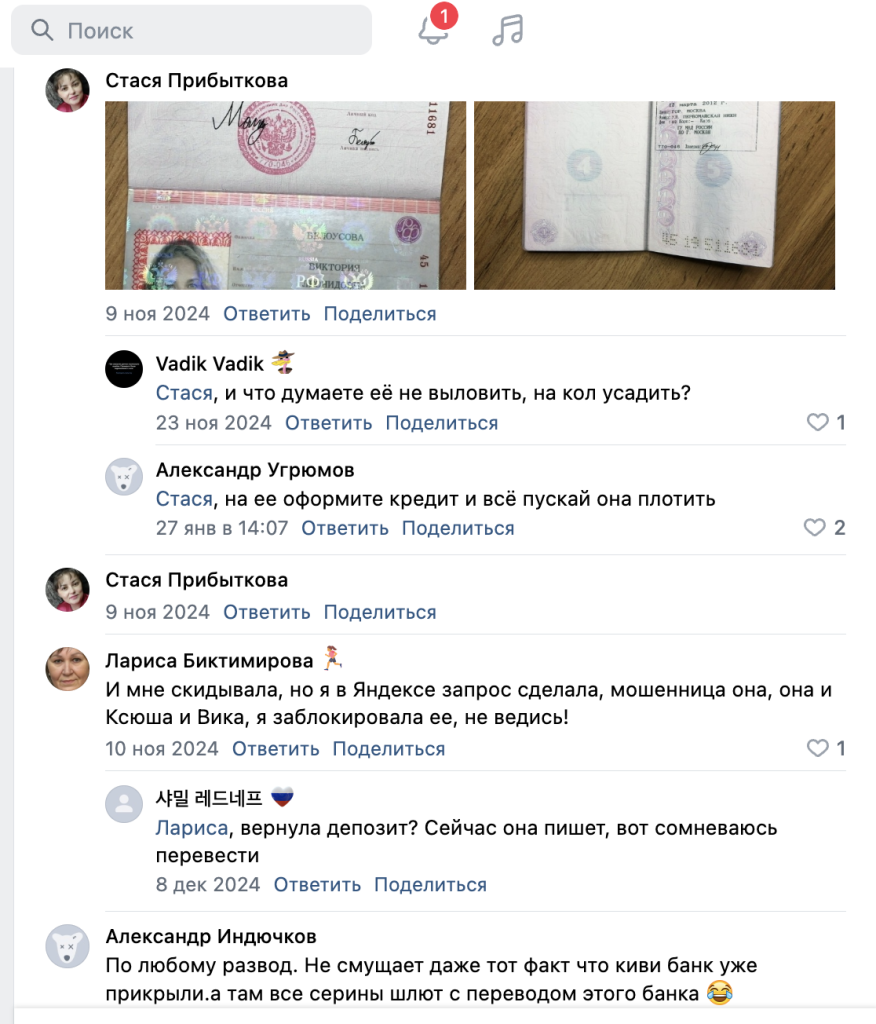Open the notifications bell icon
This screenshot has height=1024, width=876.
[x=433, y=30]
